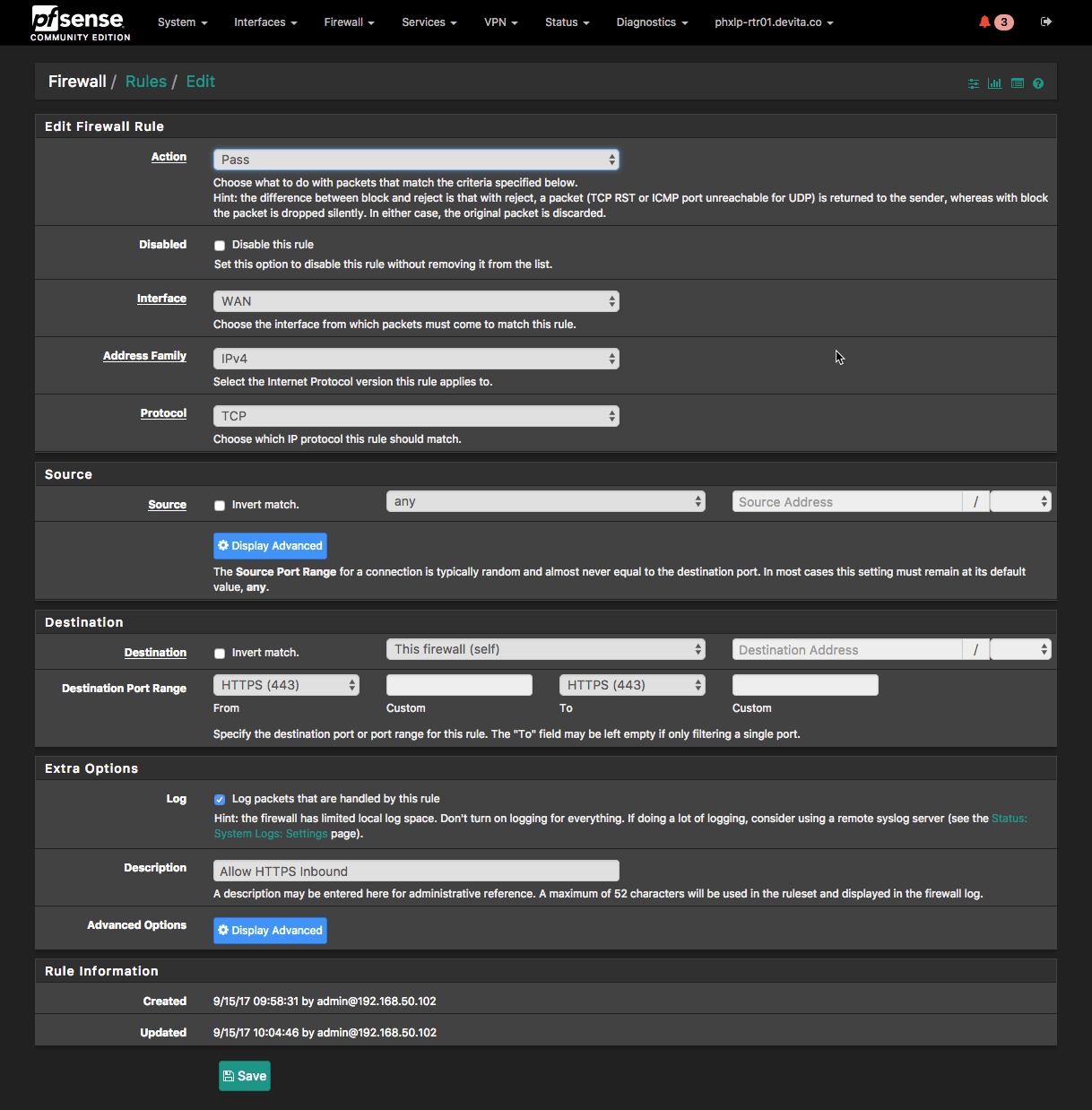Click the logout arrow icon
Viewport: 1092px width, 1110px height.
tap(1045, 22)
